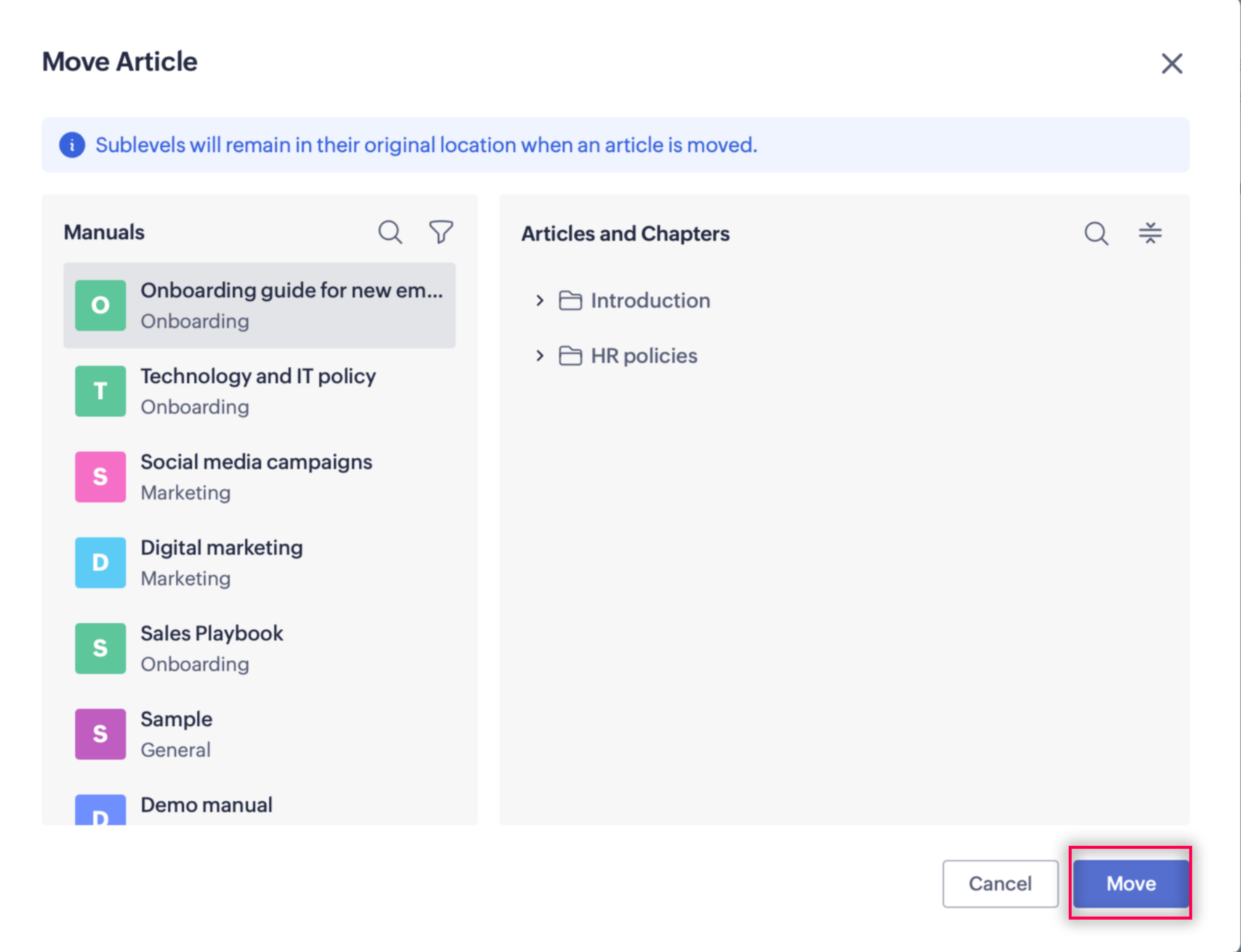The image size is (1241, 952).
Task: Search manuals using the magnifier icon
Action: point(390,233)
